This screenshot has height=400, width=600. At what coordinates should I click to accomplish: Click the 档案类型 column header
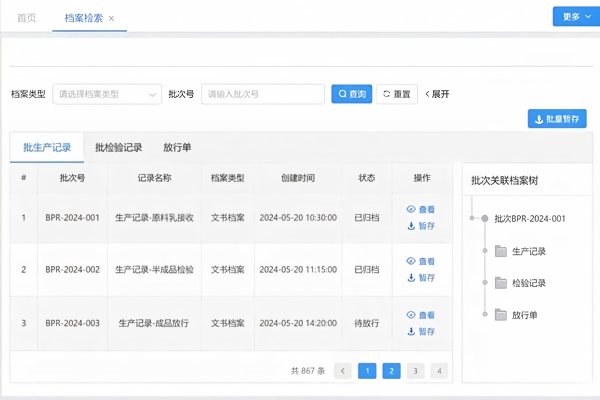click(x=228, y=178)
